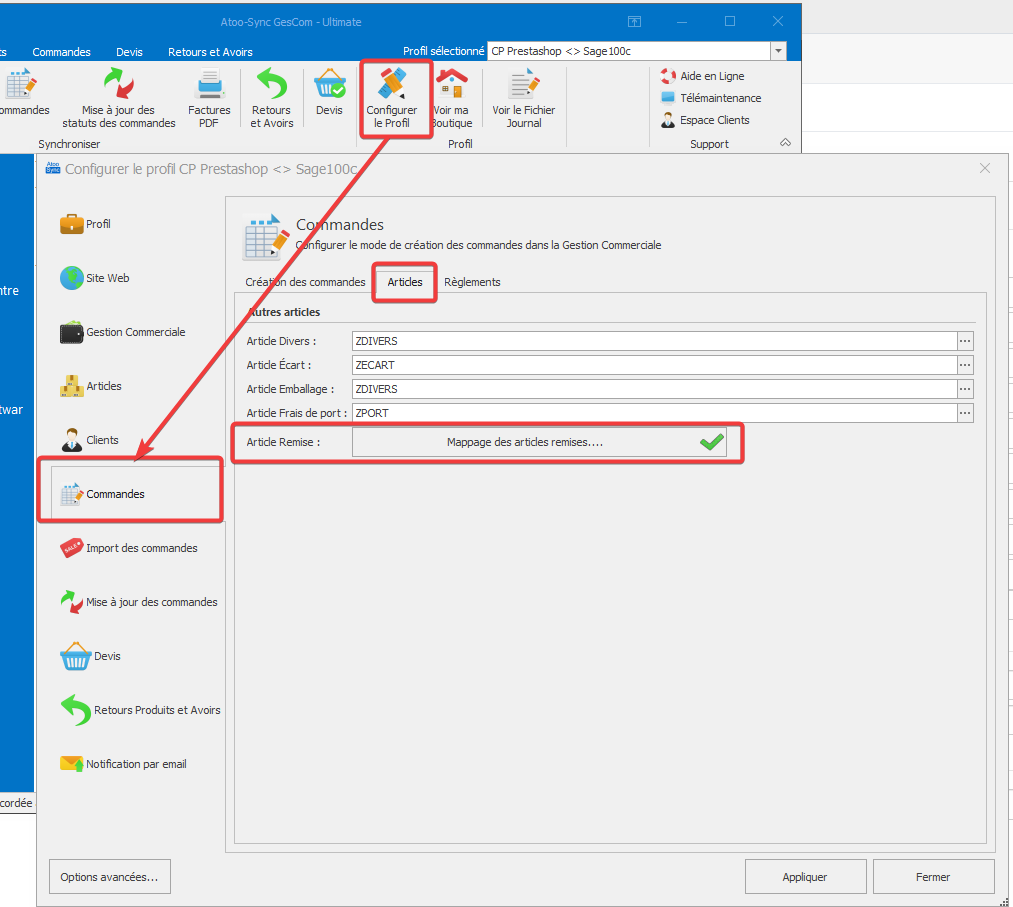Browse Article Écart with ellipsis button
1013x907 pixels.
[965, 365]
